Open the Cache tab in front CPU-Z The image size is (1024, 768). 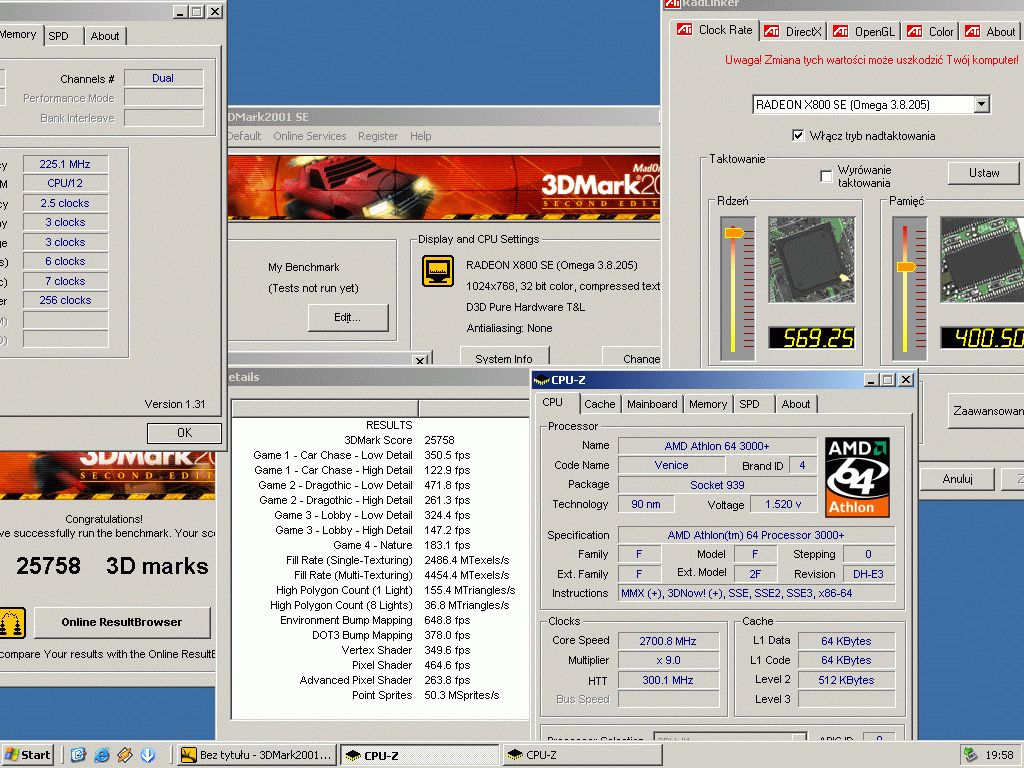coord(600,404)
